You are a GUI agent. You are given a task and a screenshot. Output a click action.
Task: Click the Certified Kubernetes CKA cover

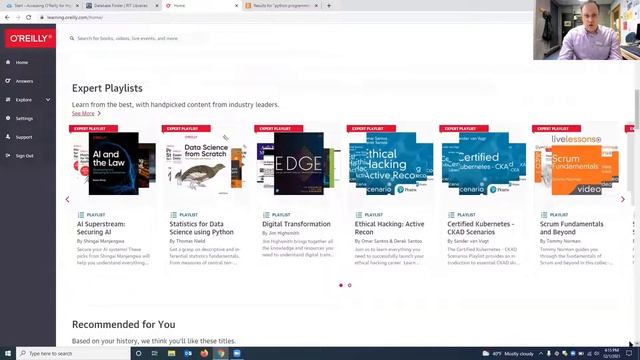click(x=484, y=163)
